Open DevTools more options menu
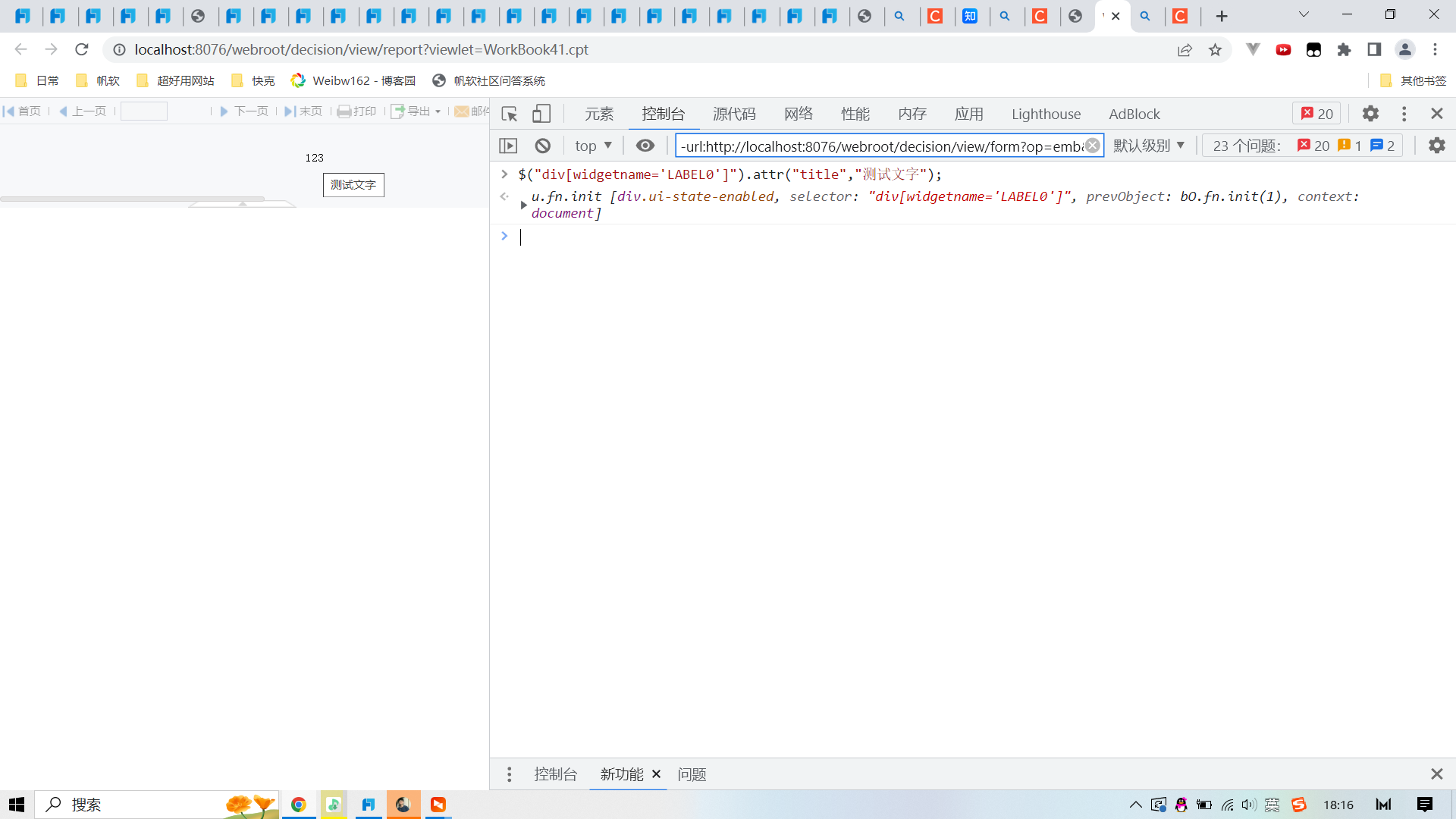Viewport: 1456px width, 819px height. [x=1404, y=114]
